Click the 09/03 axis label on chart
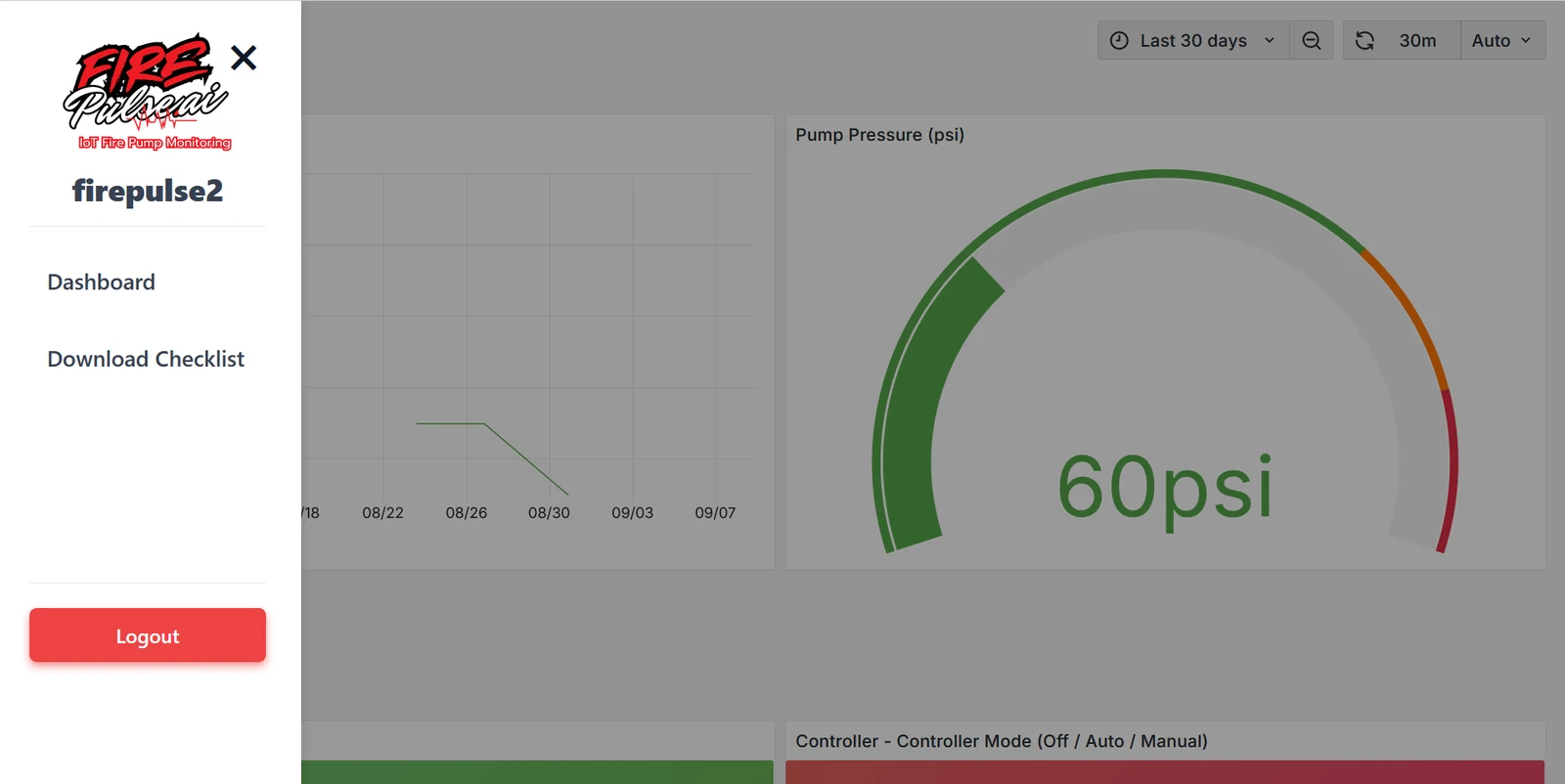Screen dimensions: 1565x784 632,512
